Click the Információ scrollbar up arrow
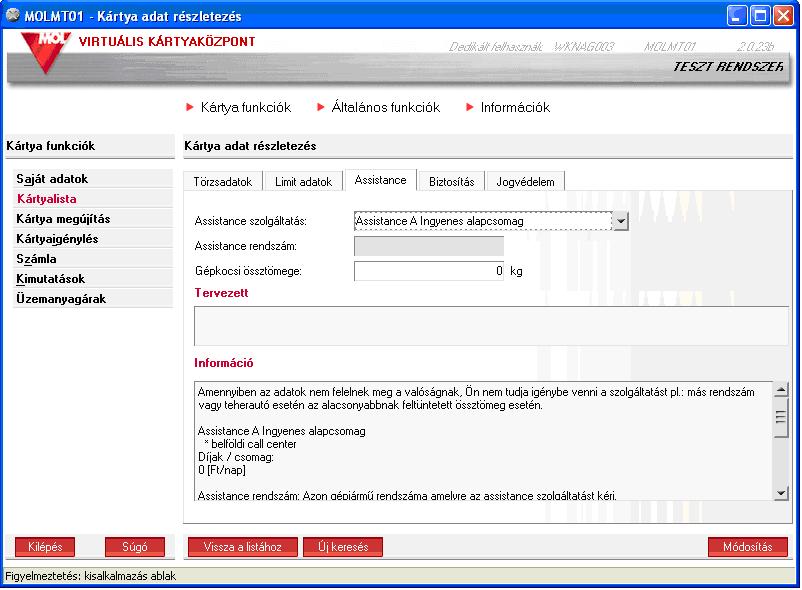The height and width of the screenshot is (590, 802). click(x=781, y=390)
